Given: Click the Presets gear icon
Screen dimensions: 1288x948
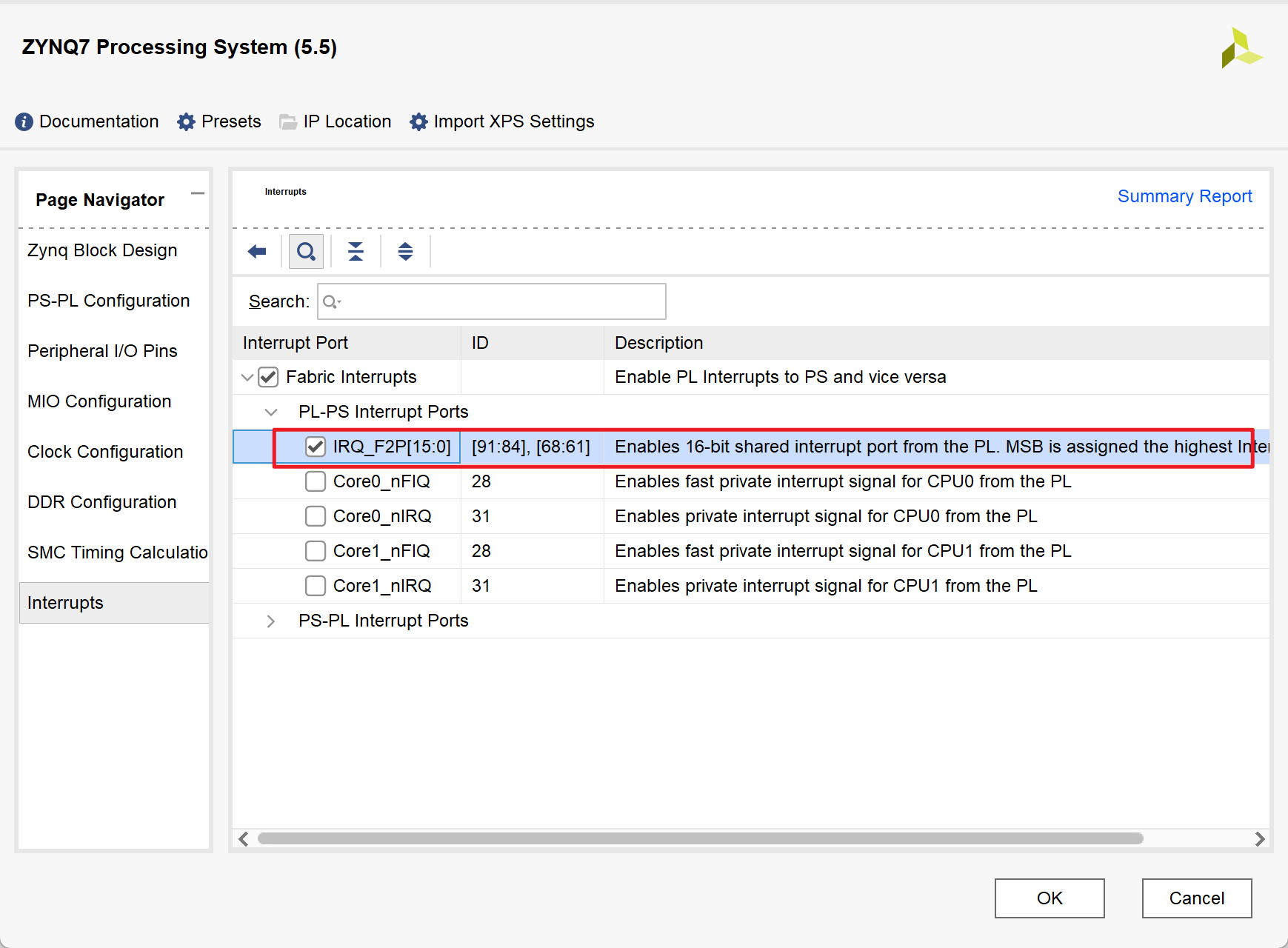Looking at the screenshot, I should pyautogui.click(x=186, y=121).
